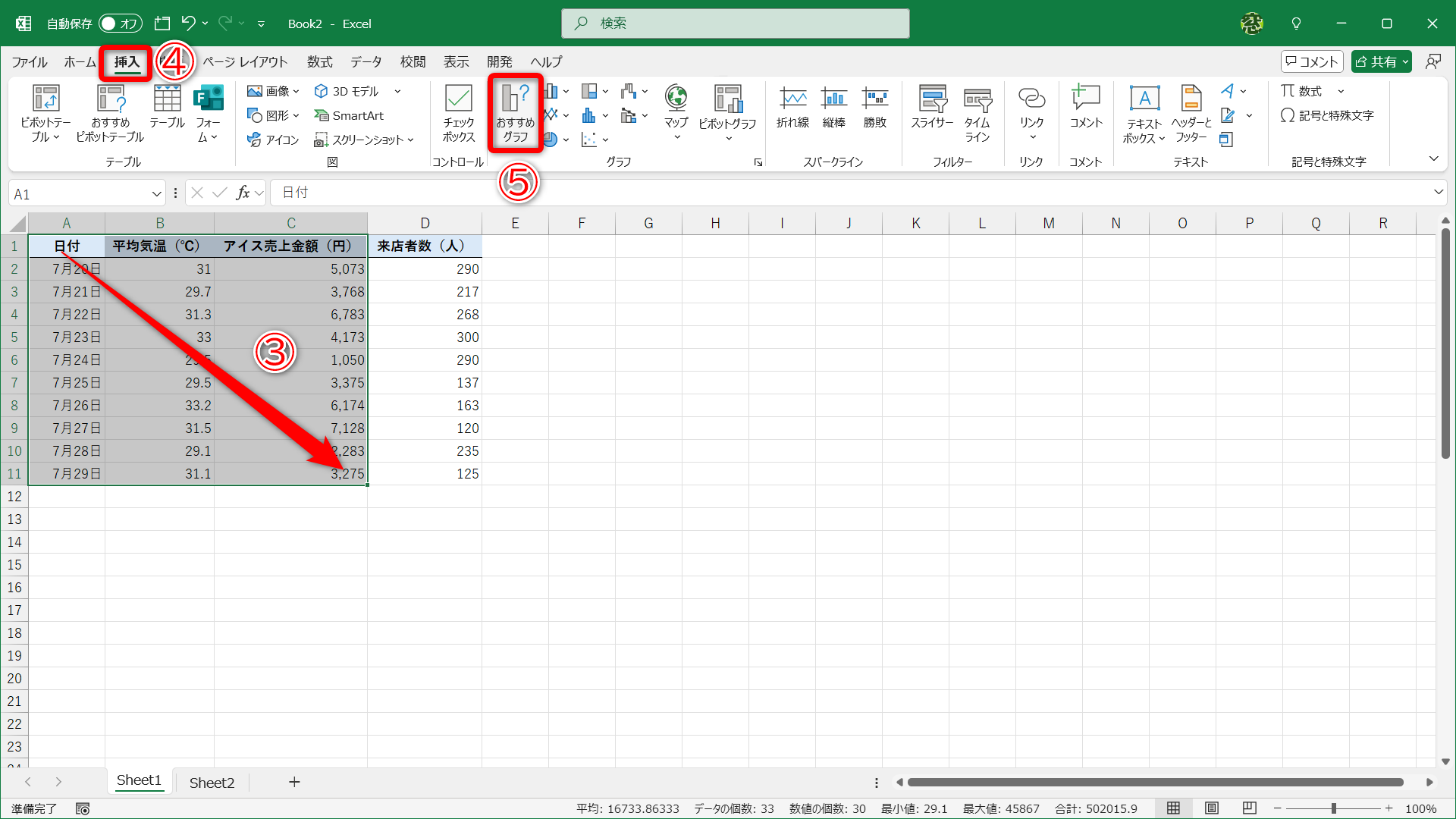Expand the 画像 (Pictures) dropdown
This screenshot has width=1456, height=819.
tap(297, 92)
